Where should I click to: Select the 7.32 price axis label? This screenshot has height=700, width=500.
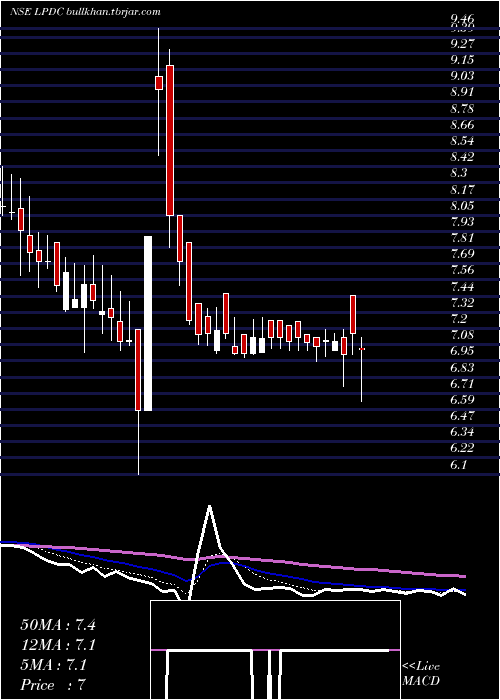click(462, 303)
